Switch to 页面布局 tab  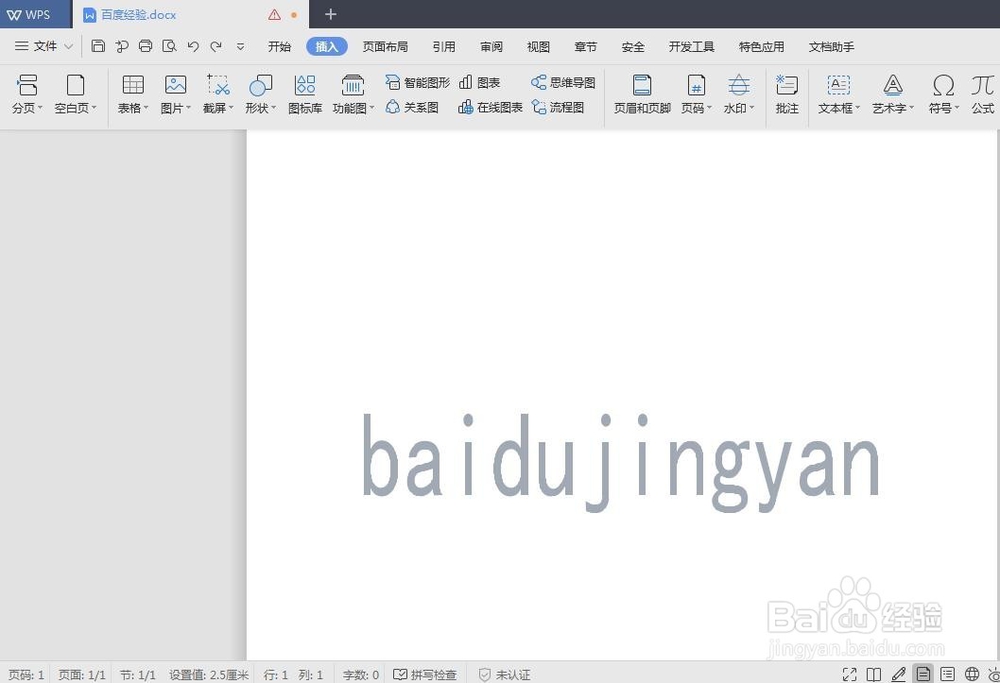tap(385, 47)
